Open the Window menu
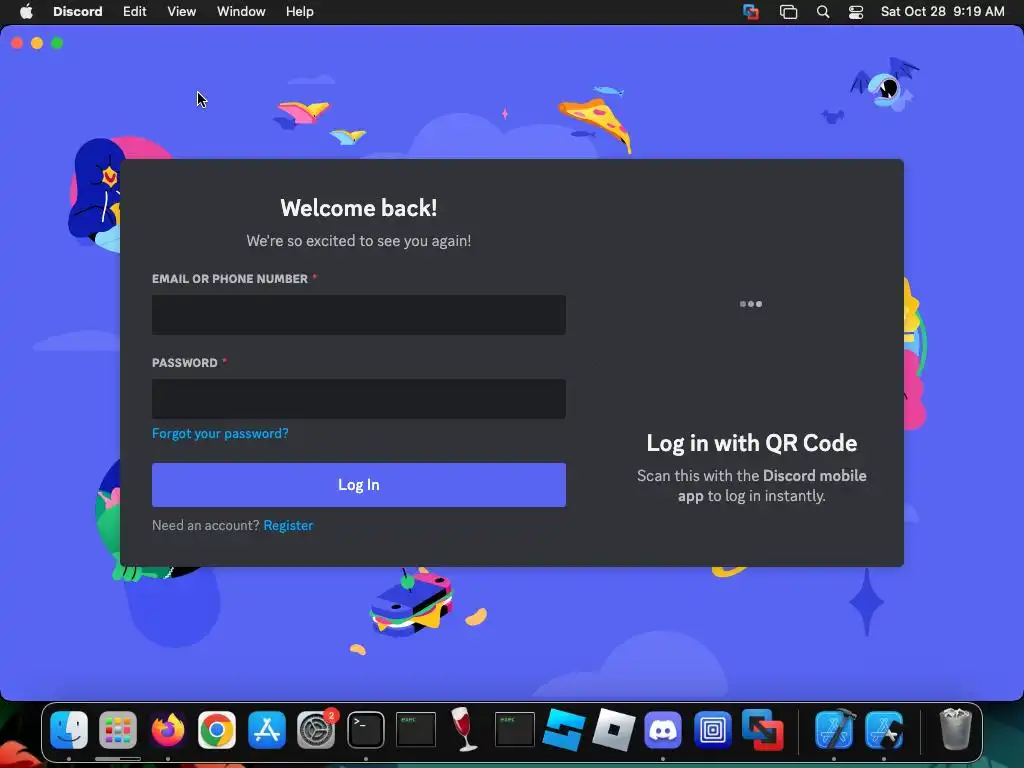The image size is (1024, 768). (x=241, y=12)
